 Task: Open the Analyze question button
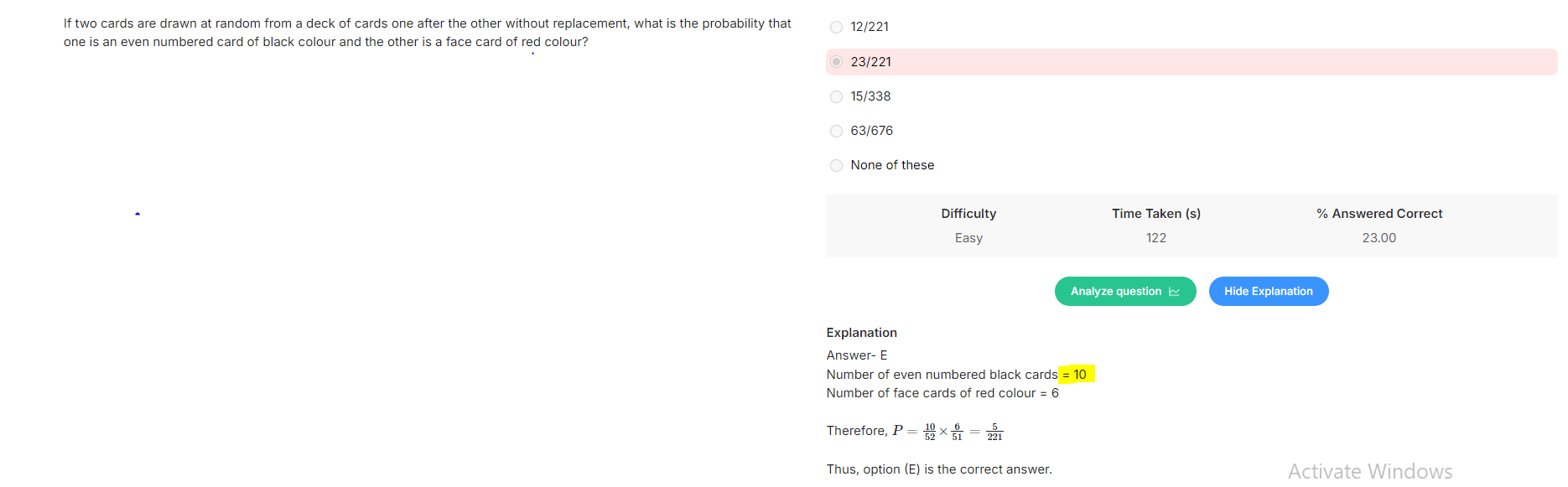click(x=1125, y=292)
